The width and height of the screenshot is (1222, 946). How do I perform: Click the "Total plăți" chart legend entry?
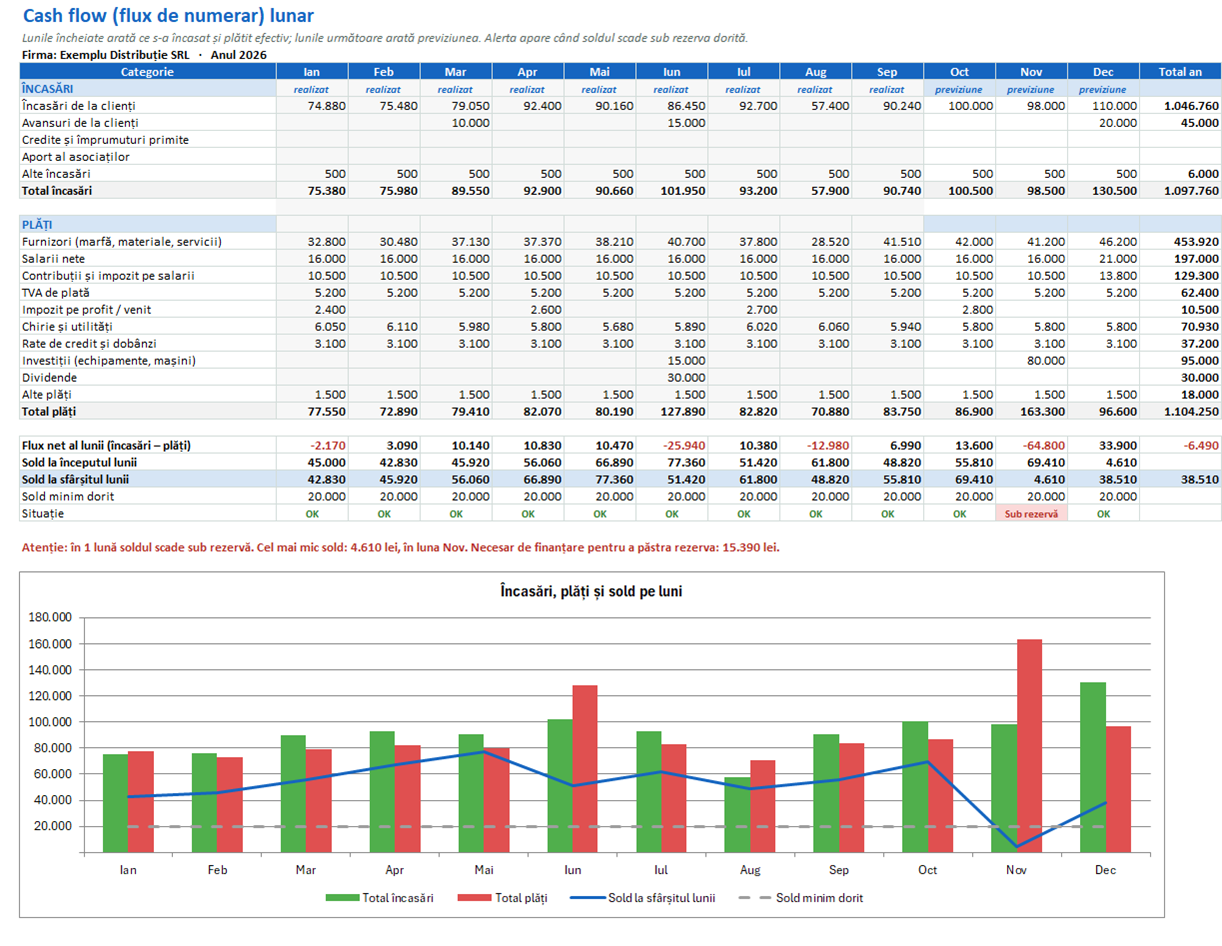click(x=503, y=897)
